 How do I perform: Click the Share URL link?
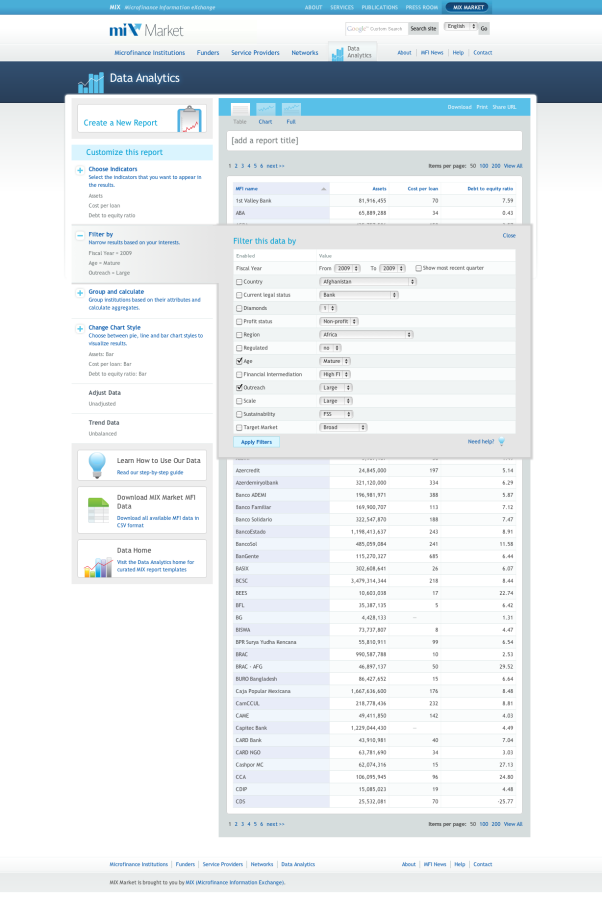(x=504, y=107)
